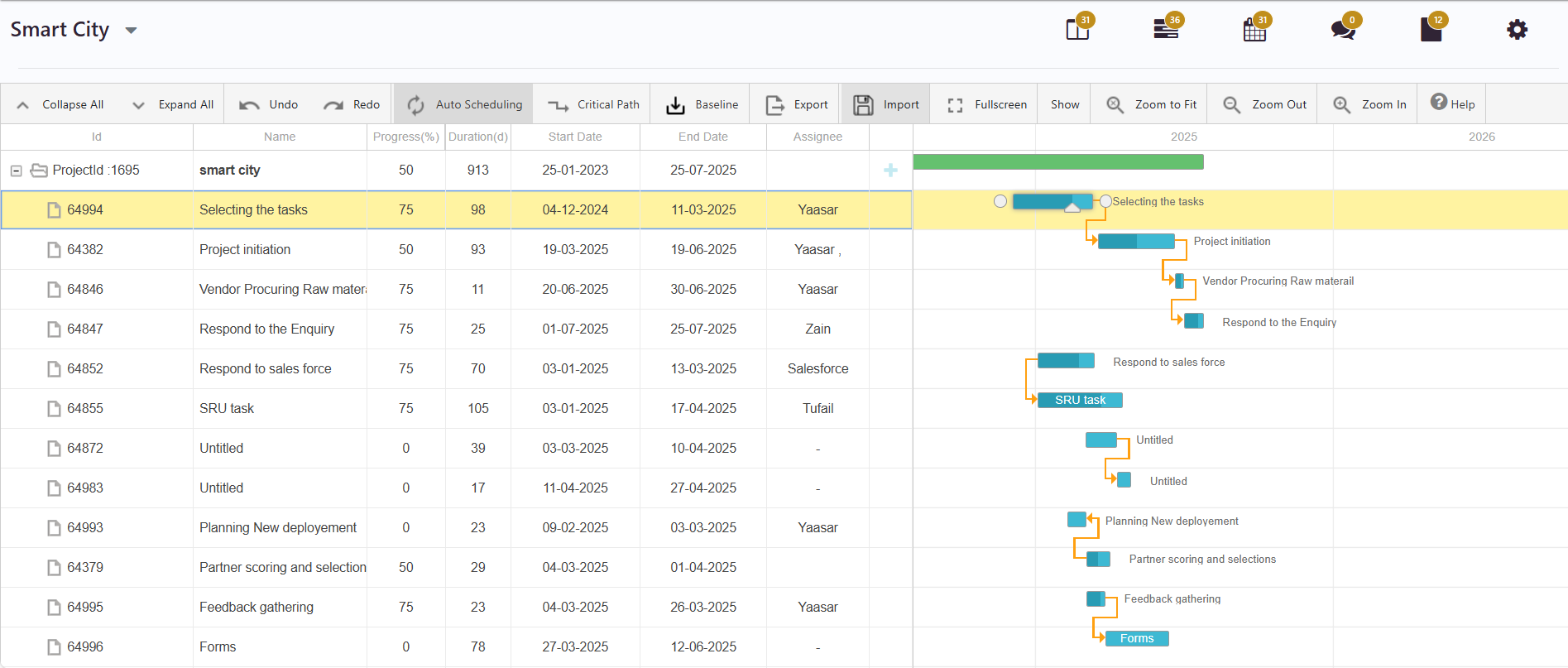Screen dimensions: 1568x668
Task: Click the file icon of task 64993
Action: click(54, 528)
